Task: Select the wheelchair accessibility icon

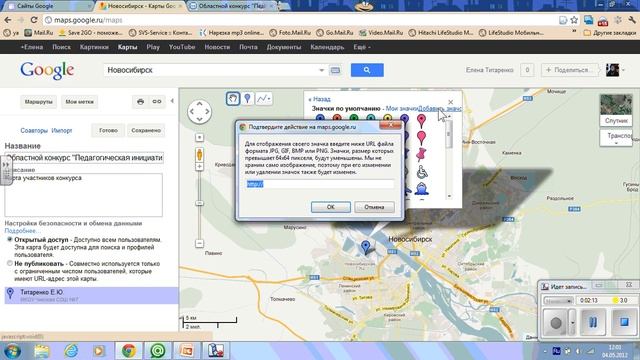Action: tap(422, 172)
